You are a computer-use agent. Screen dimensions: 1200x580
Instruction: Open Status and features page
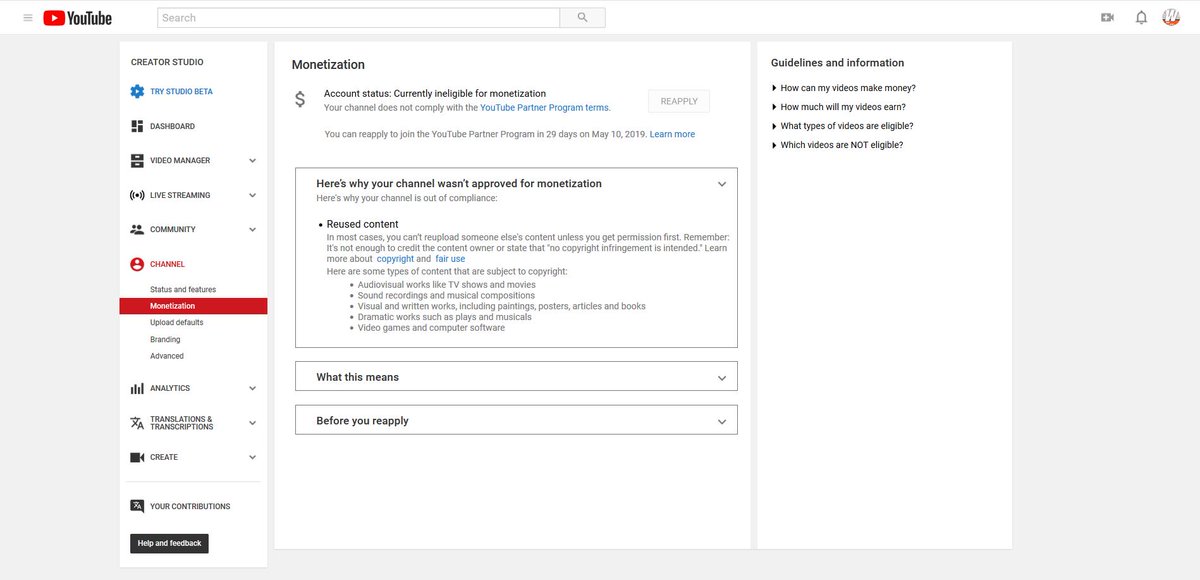point(183,290)
